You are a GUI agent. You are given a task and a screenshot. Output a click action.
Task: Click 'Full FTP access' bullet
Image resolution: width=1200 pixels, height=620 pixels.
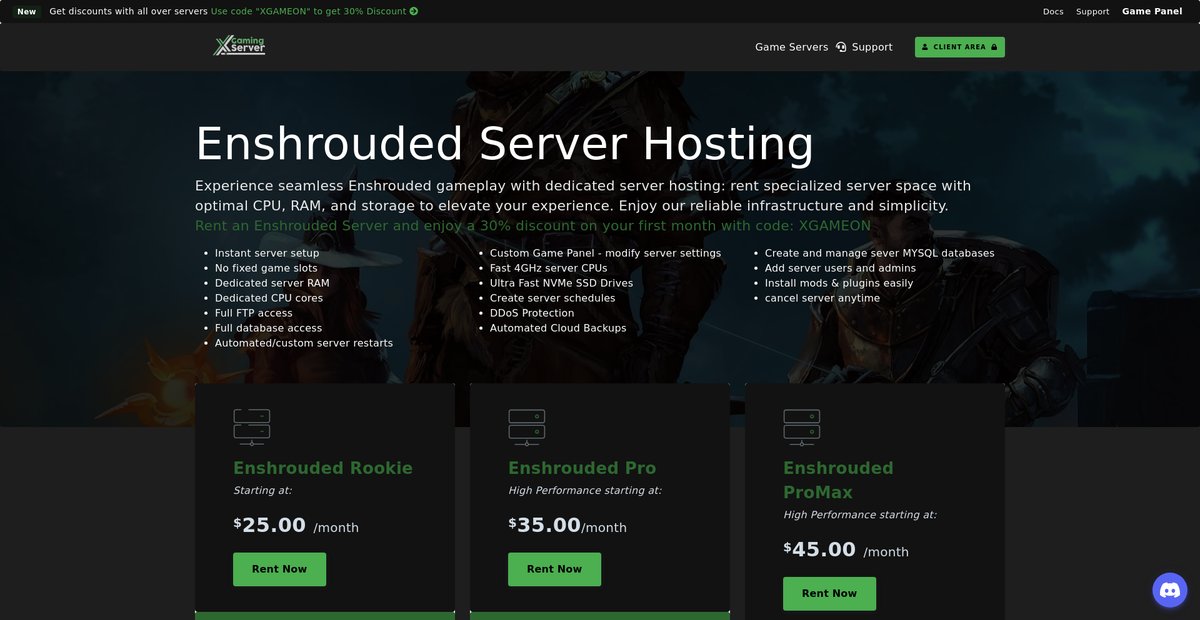coord(254,313)
